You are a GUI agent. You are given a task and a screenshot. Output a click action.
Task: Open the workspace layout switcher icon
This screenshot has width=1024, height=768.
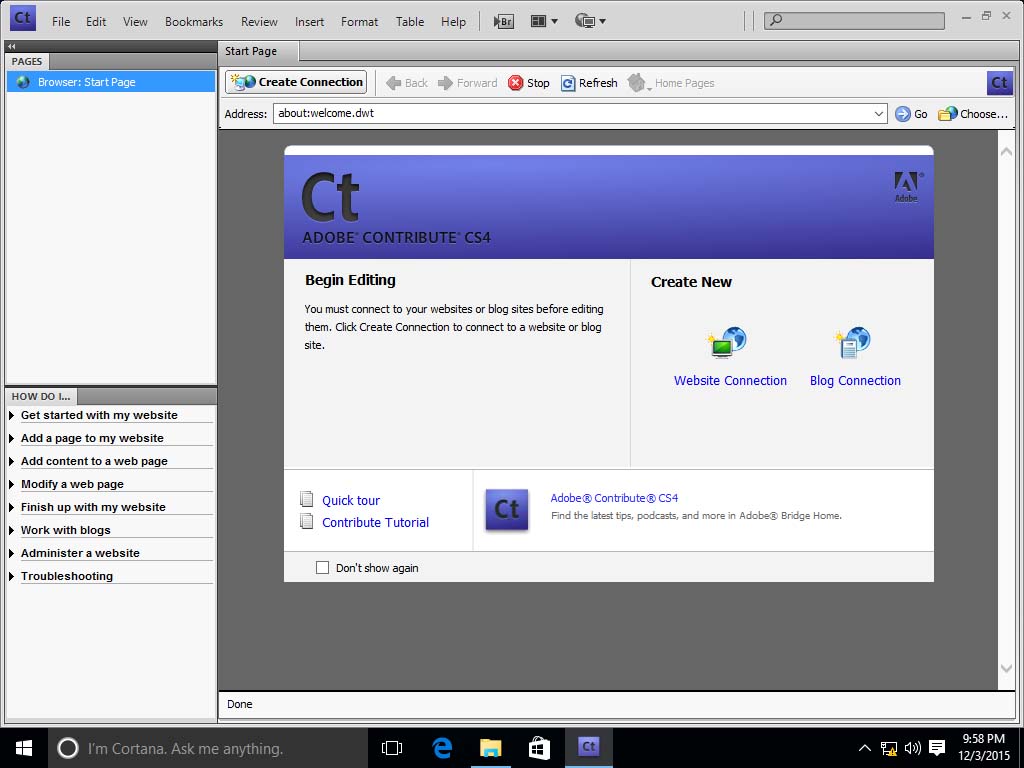pyautogui.click(x=543, y=22)
